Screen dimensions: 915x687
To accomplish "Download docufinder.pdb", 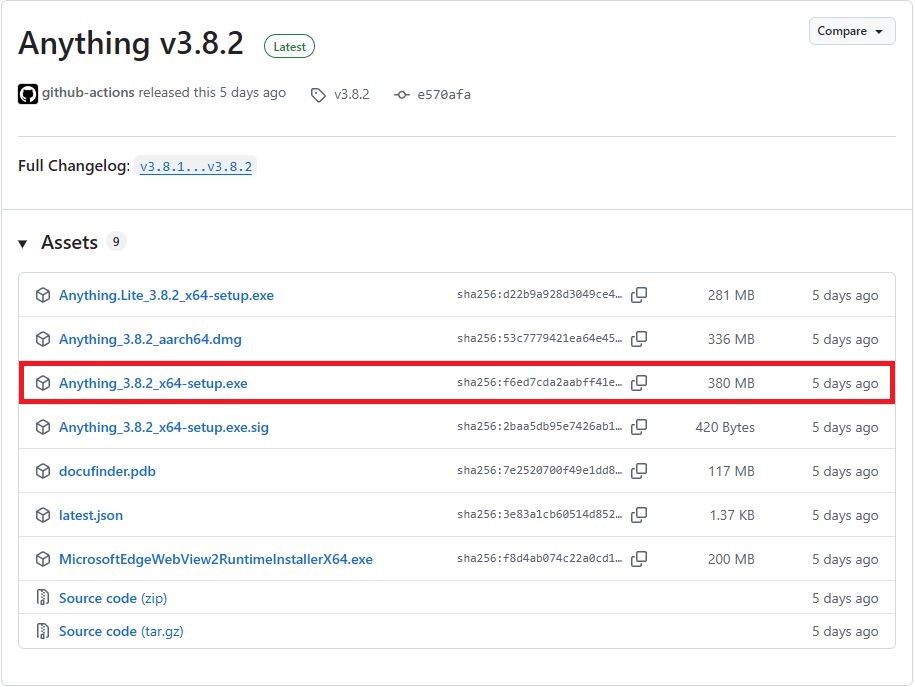I will [x=107, y=471].
